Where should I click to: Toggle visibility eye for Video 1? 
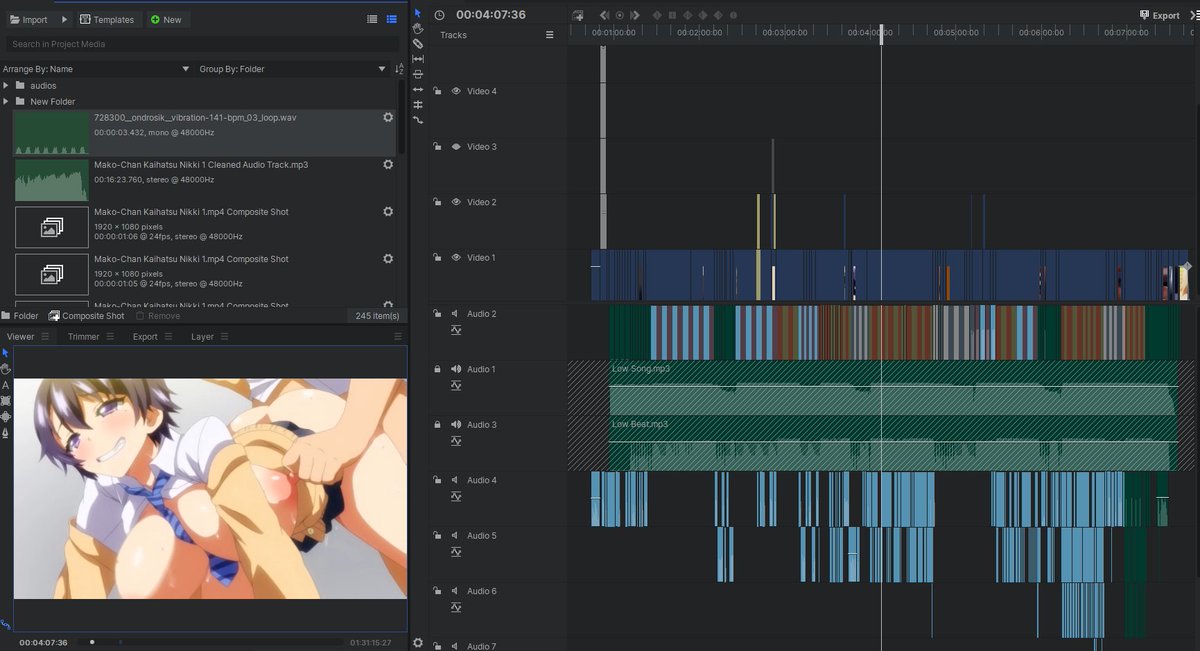coord(456,258)
